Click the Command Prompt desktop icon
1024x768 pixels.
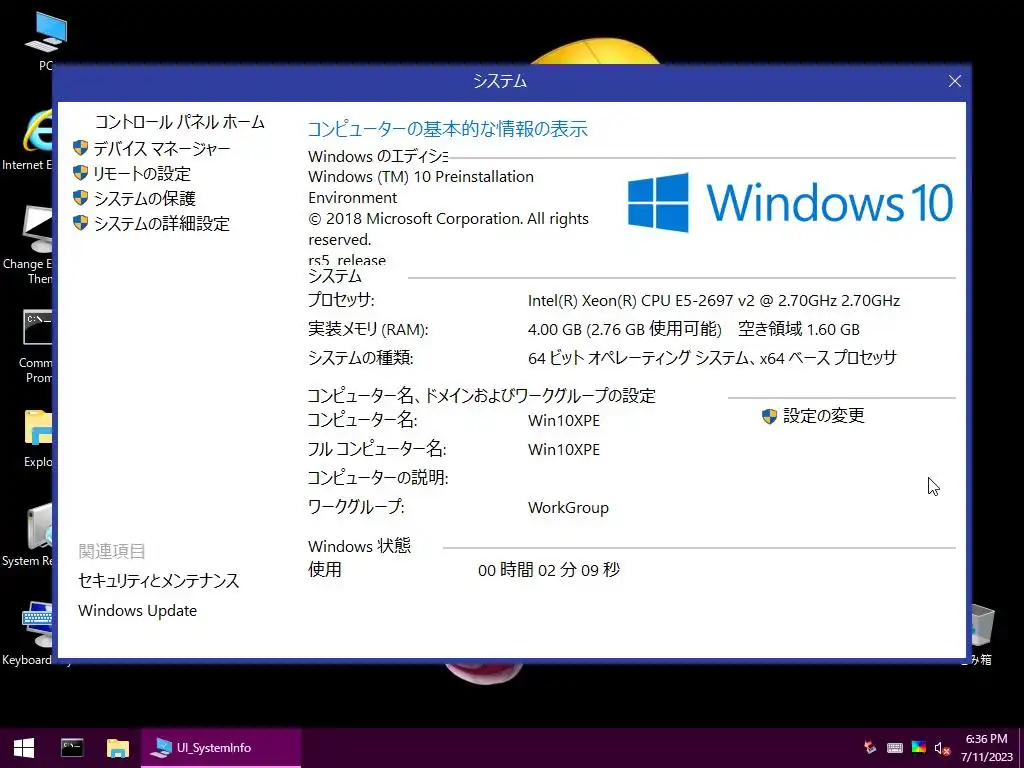(33, 346)
